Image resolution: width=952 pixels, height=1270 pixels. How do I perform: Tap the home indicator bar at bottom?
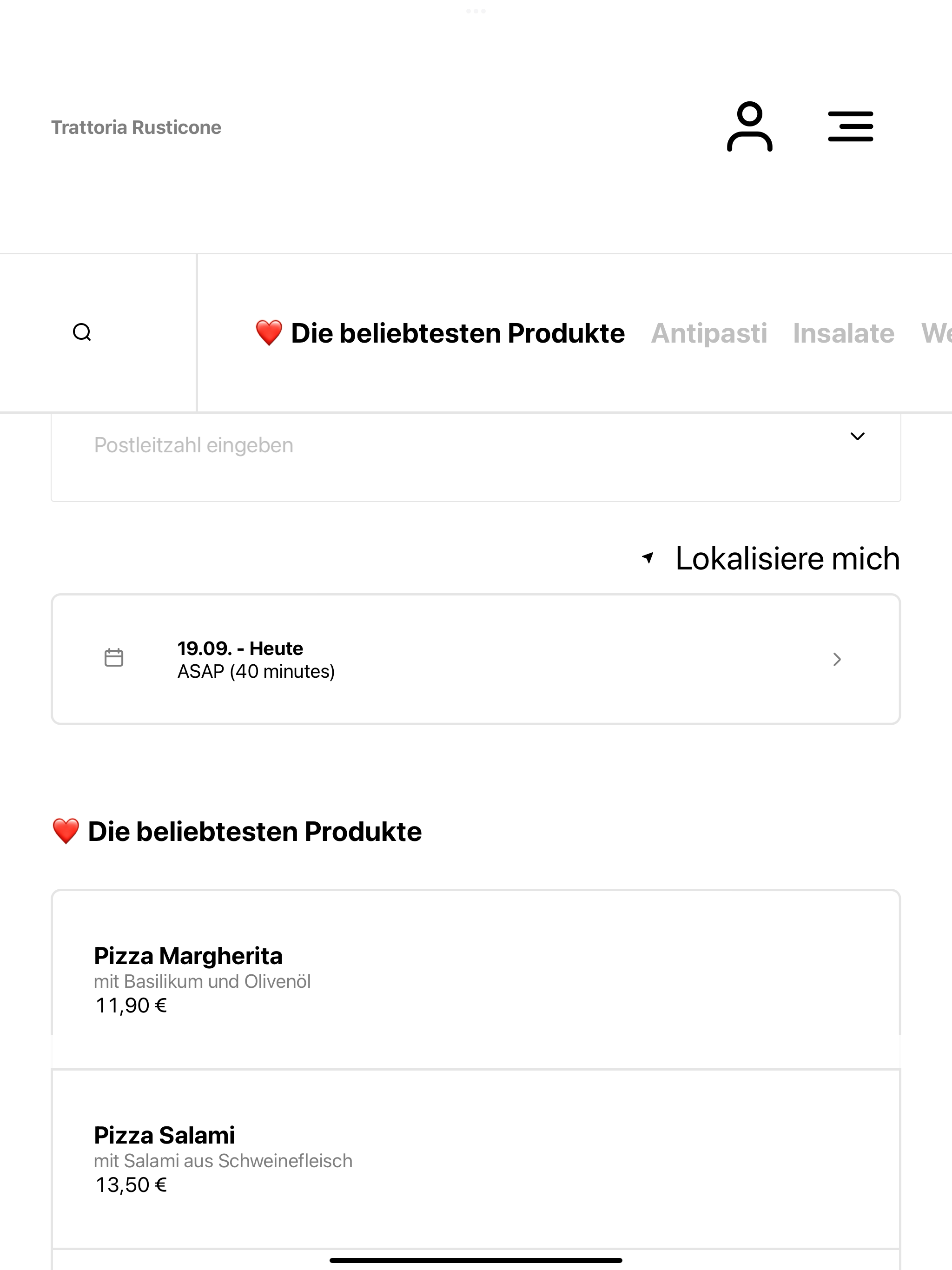(x=476, y=1260)
